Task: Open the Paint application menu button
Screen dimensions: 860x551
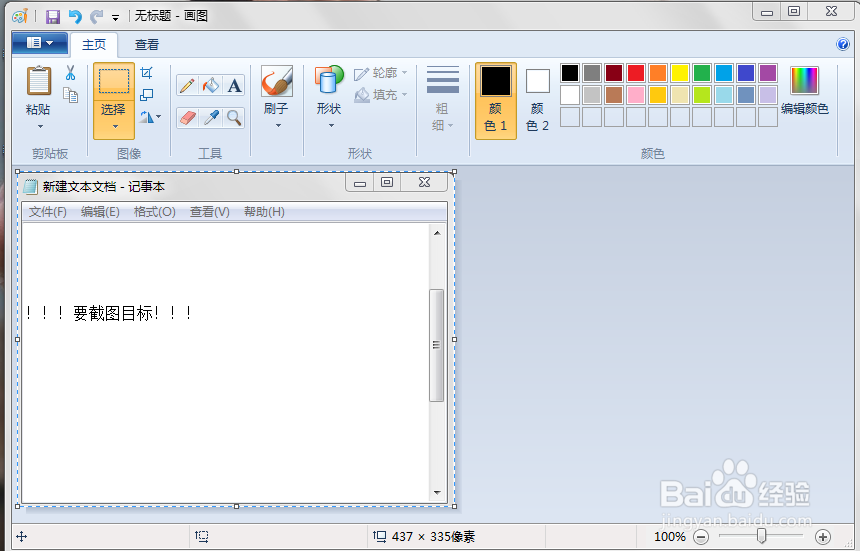Action: (x=40, y=43)
